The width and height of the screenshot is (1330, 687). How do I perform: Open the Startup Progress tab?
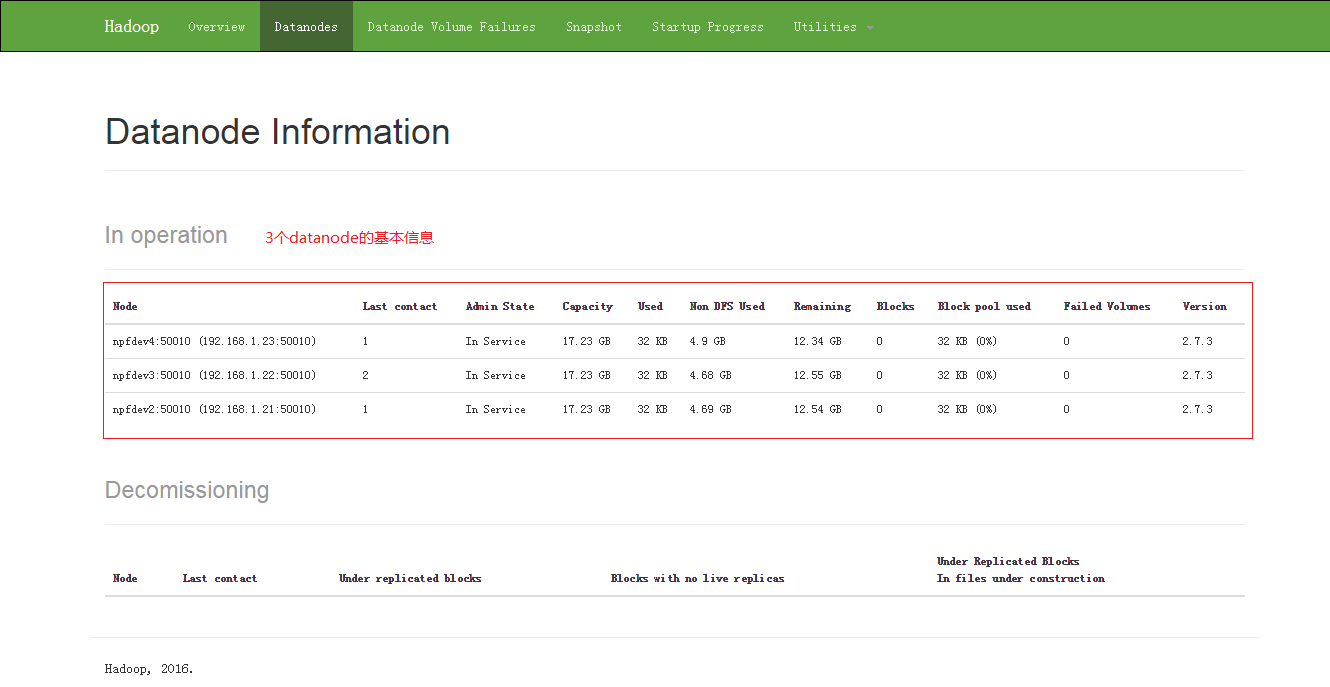click(707, 27)
